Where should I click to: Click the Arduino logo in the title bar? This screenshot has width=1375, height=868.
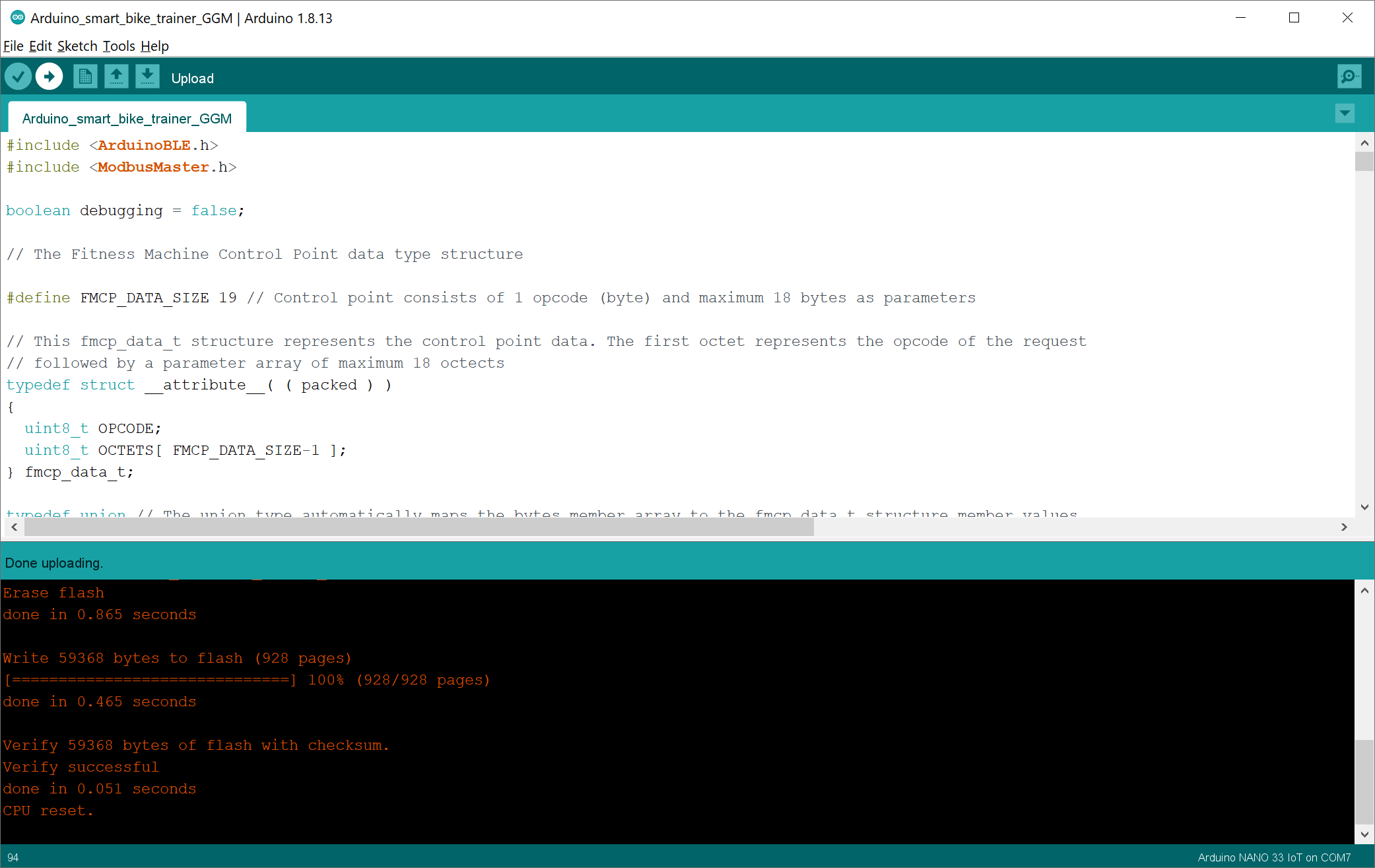pyautogui.click(x=17, y=18)
